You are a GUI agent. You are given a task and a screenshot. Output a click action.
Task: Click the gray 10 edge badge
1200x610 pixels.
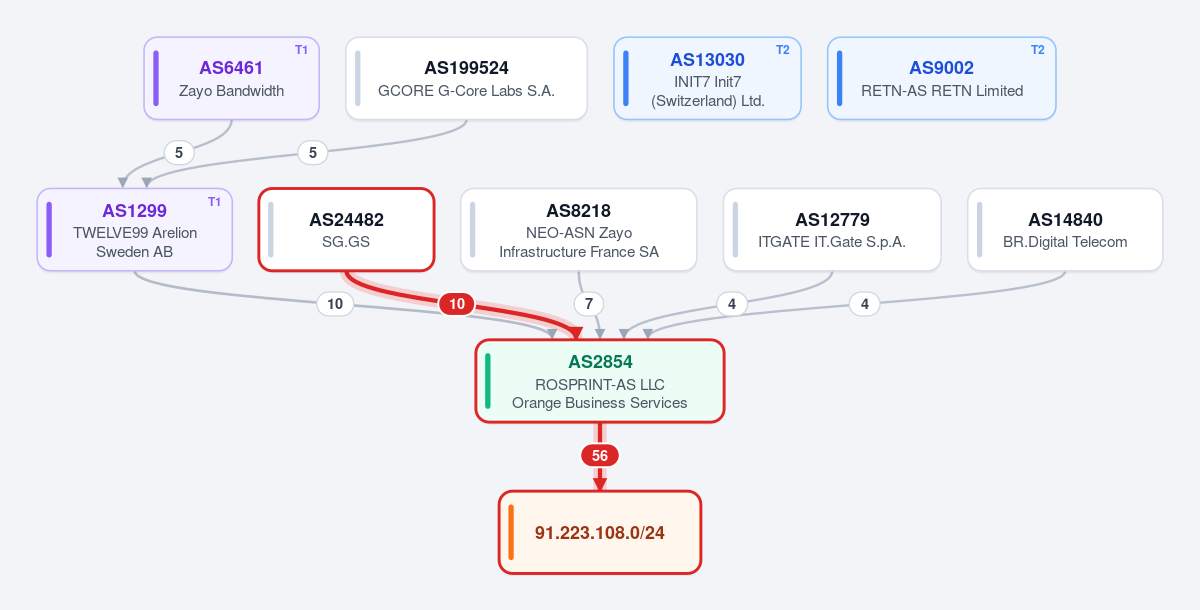pyautogui.click(x=335, y=304)
